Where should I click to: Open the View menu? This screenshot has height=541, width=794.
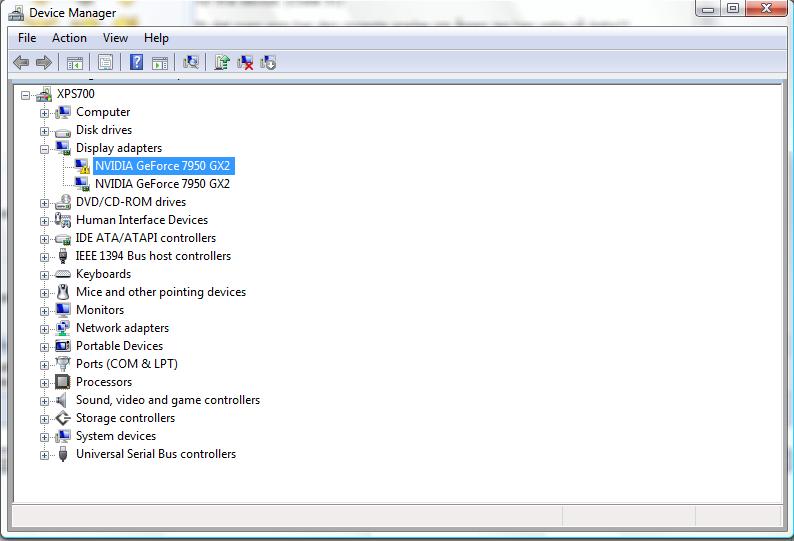click(115, 38)
